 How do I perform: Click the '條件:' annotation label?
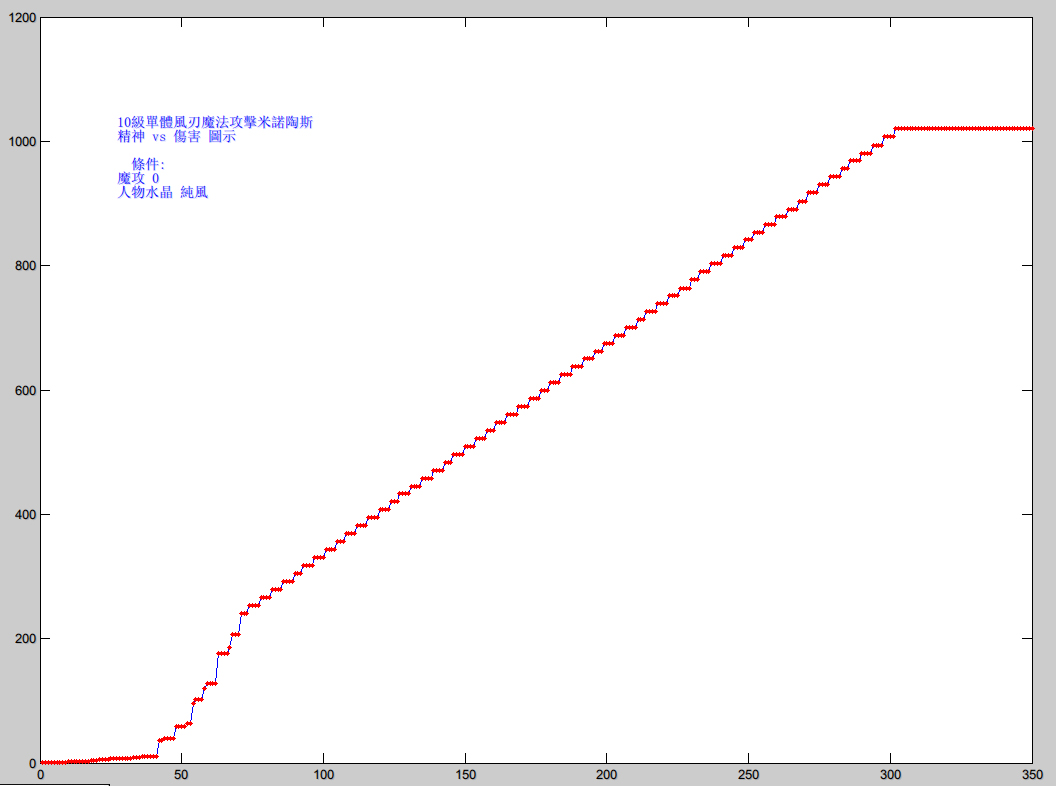pyautogui.click(x=148, y=164)
